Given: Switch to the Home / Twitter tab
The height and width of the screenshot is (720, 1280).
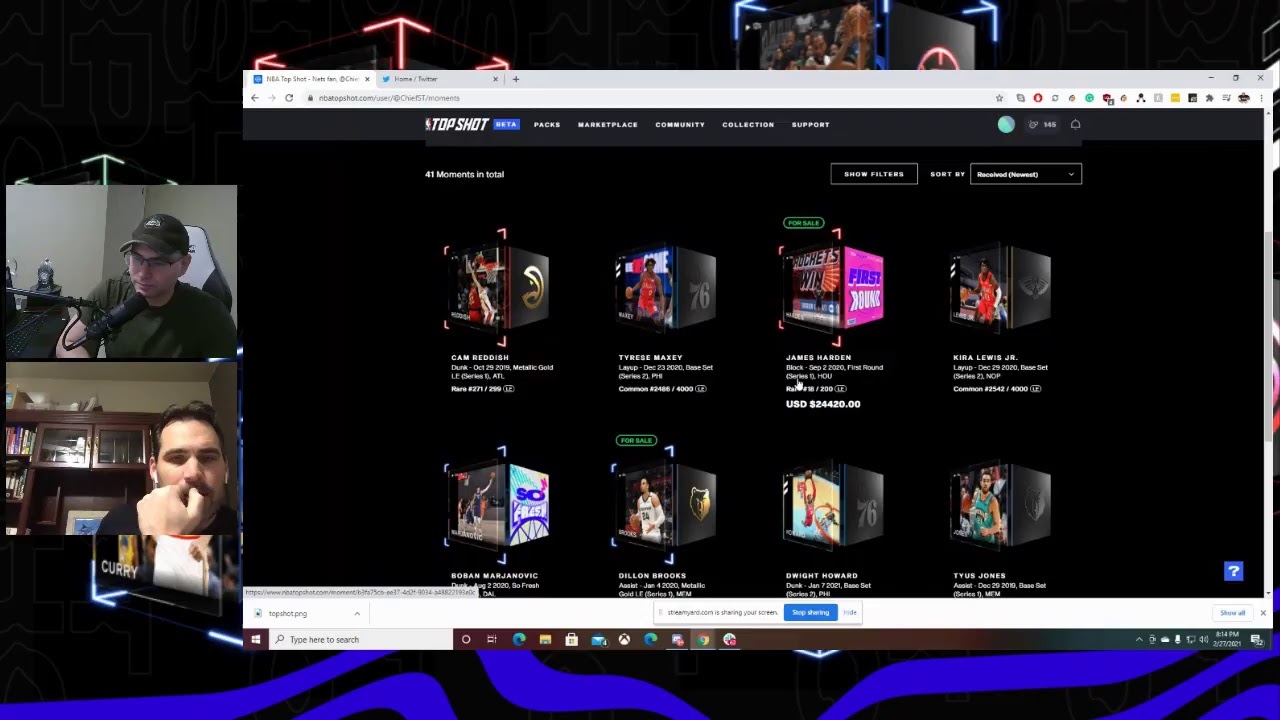Looking at the screenshot, I should coord(440,79).
